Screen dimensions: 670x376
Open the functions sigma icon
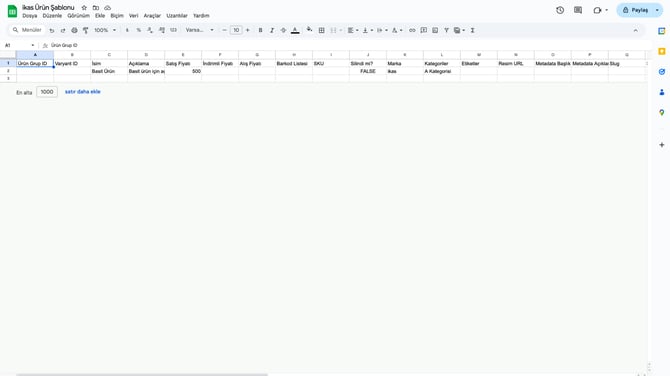coord(473,30)
